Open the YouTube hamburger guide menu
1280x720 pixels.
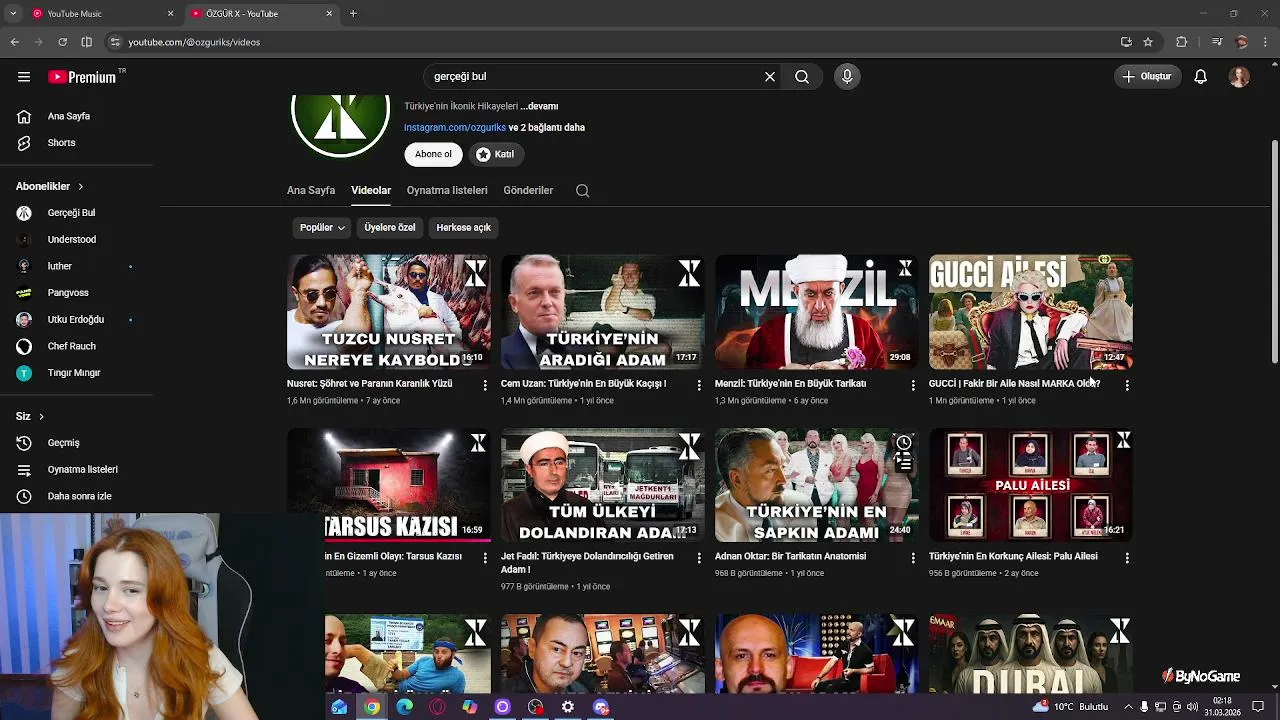[24, 77]
